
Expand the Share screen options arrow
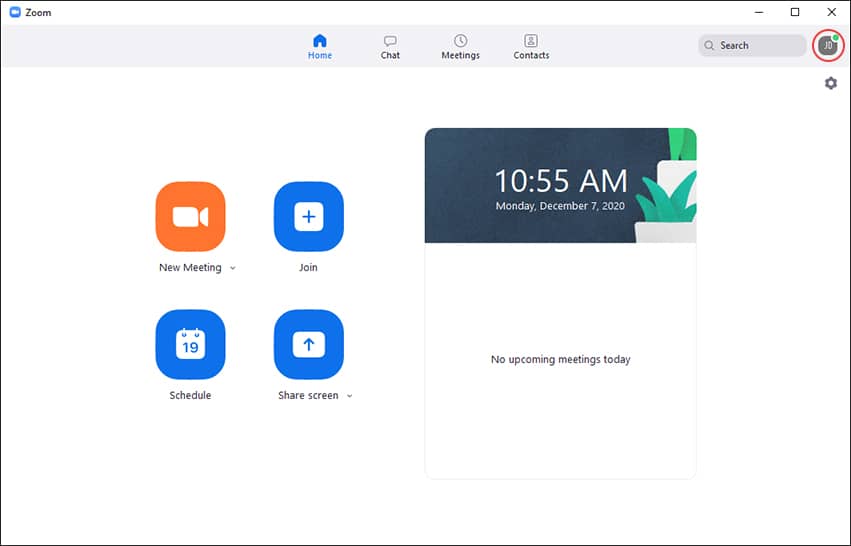(x=350, y=396)
